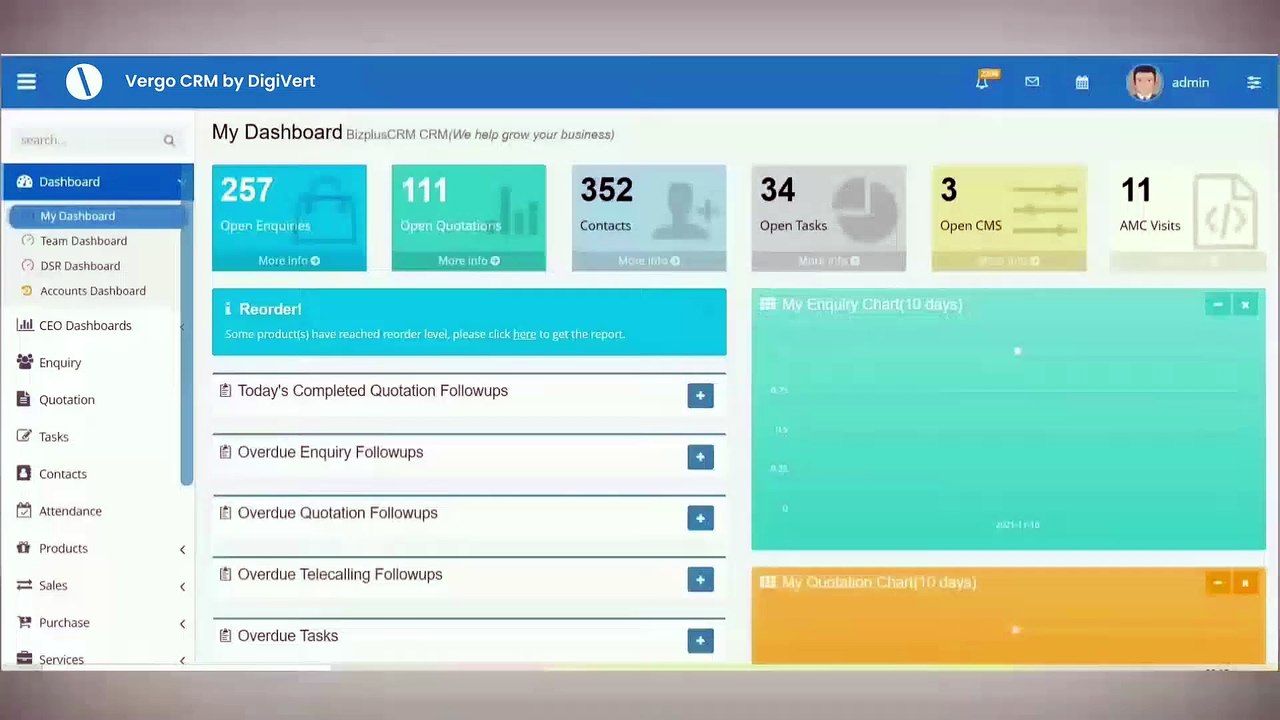Open the calendar icon in header
The image size is (1280, 720).
(1082, 82)
